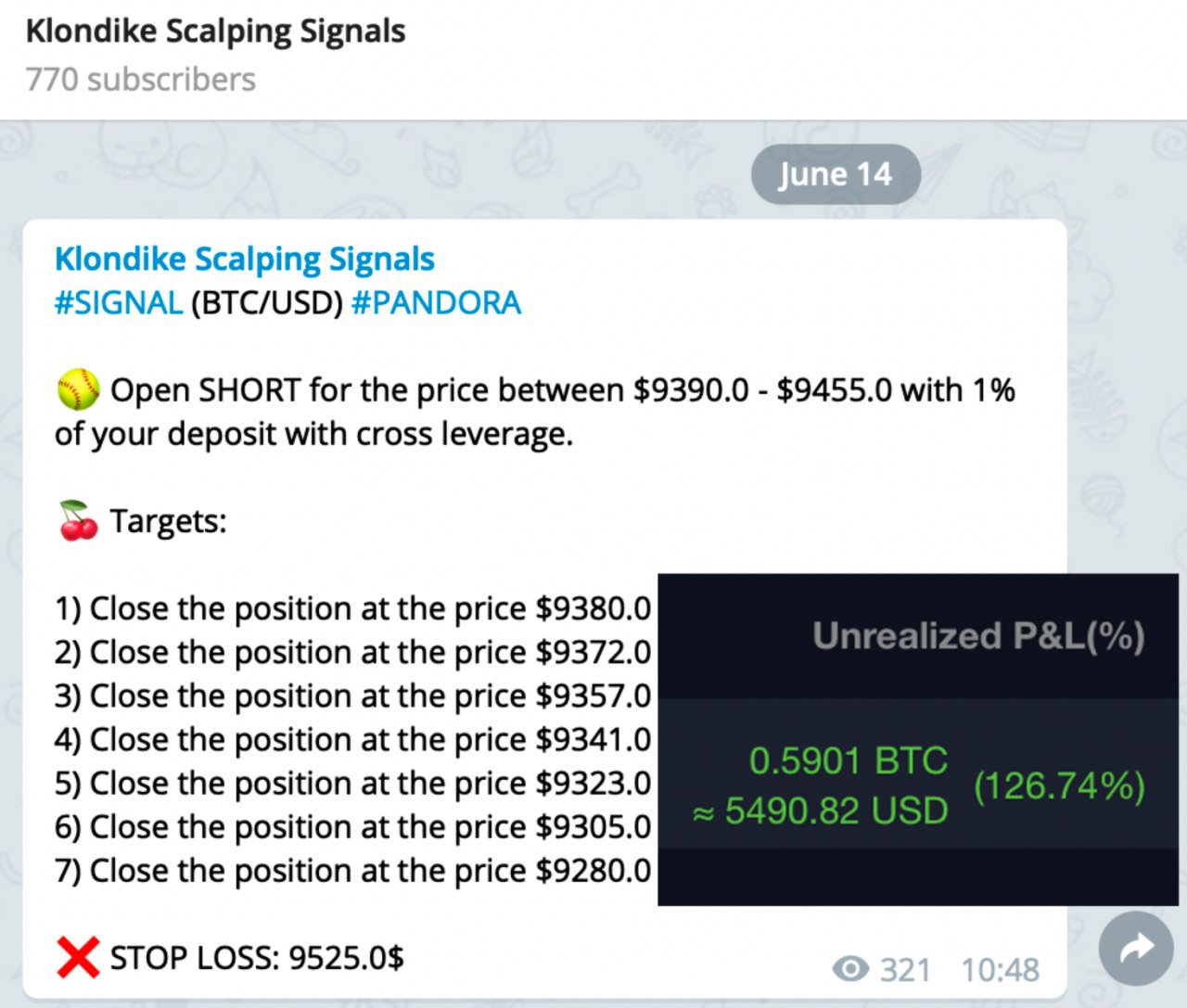This screenshot has height=1008, width=1187.
Task: Open channel info from header title
Action: pos(215,32)
